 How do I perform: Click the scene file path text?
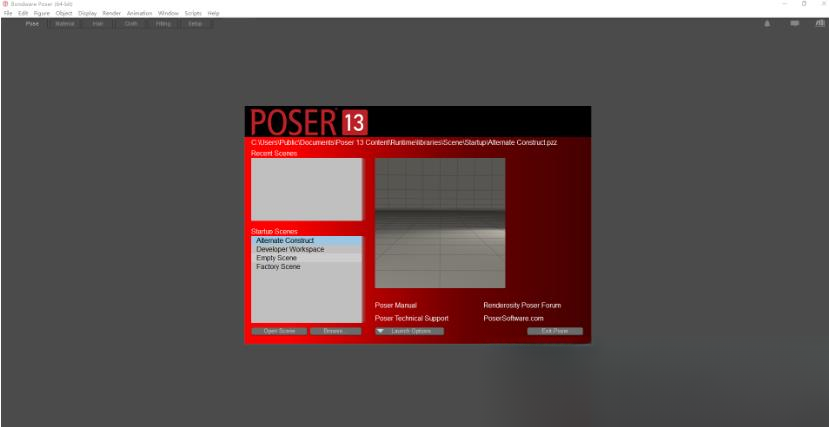click(x=404, y=143)
